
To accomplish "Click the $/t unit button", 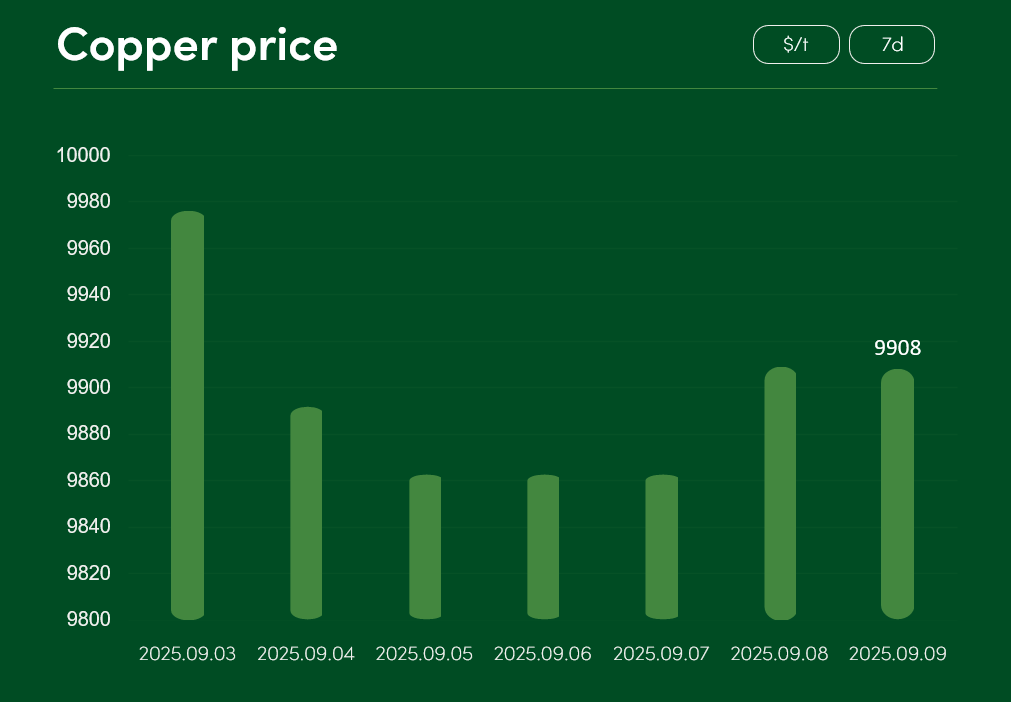I will tap(796, 44).
